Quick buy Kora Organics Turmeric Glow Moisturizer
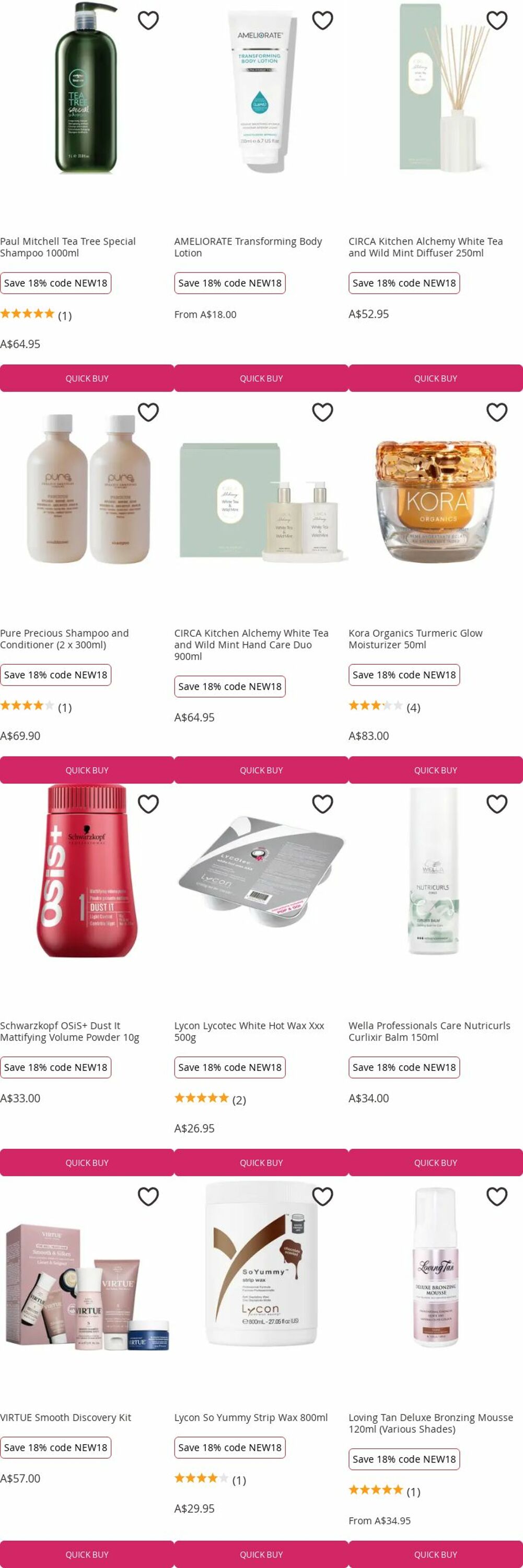The image size is (523, 1568). (x=435, y=770)
